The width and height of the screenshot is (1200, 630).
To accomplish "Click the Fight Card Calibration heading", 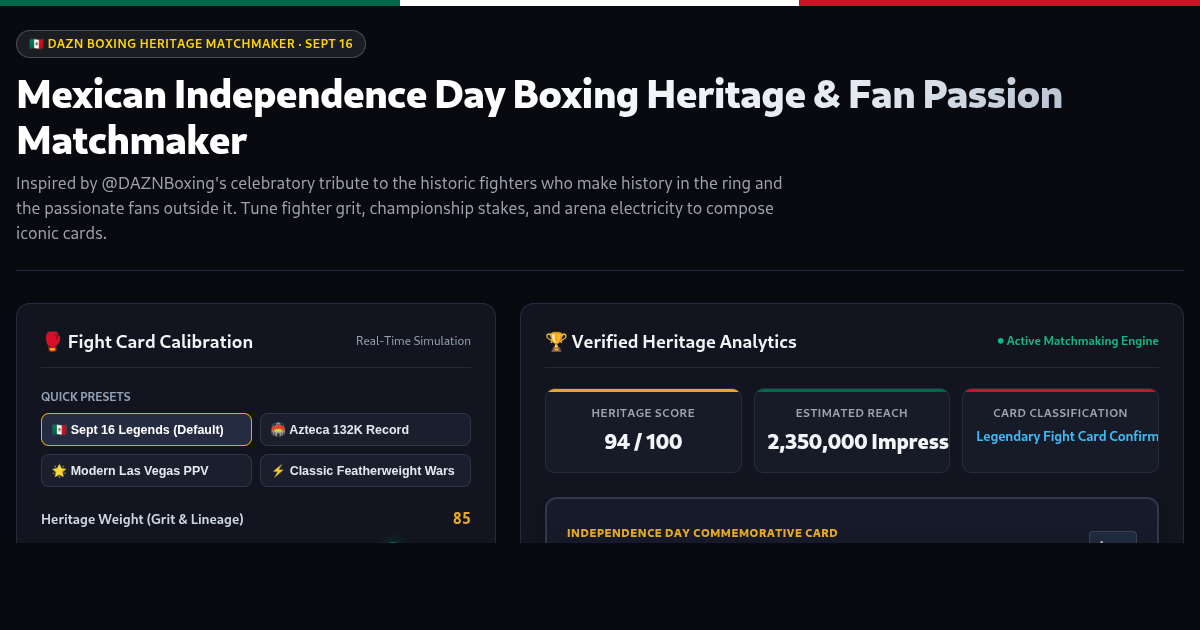I will tap(160, 342).
